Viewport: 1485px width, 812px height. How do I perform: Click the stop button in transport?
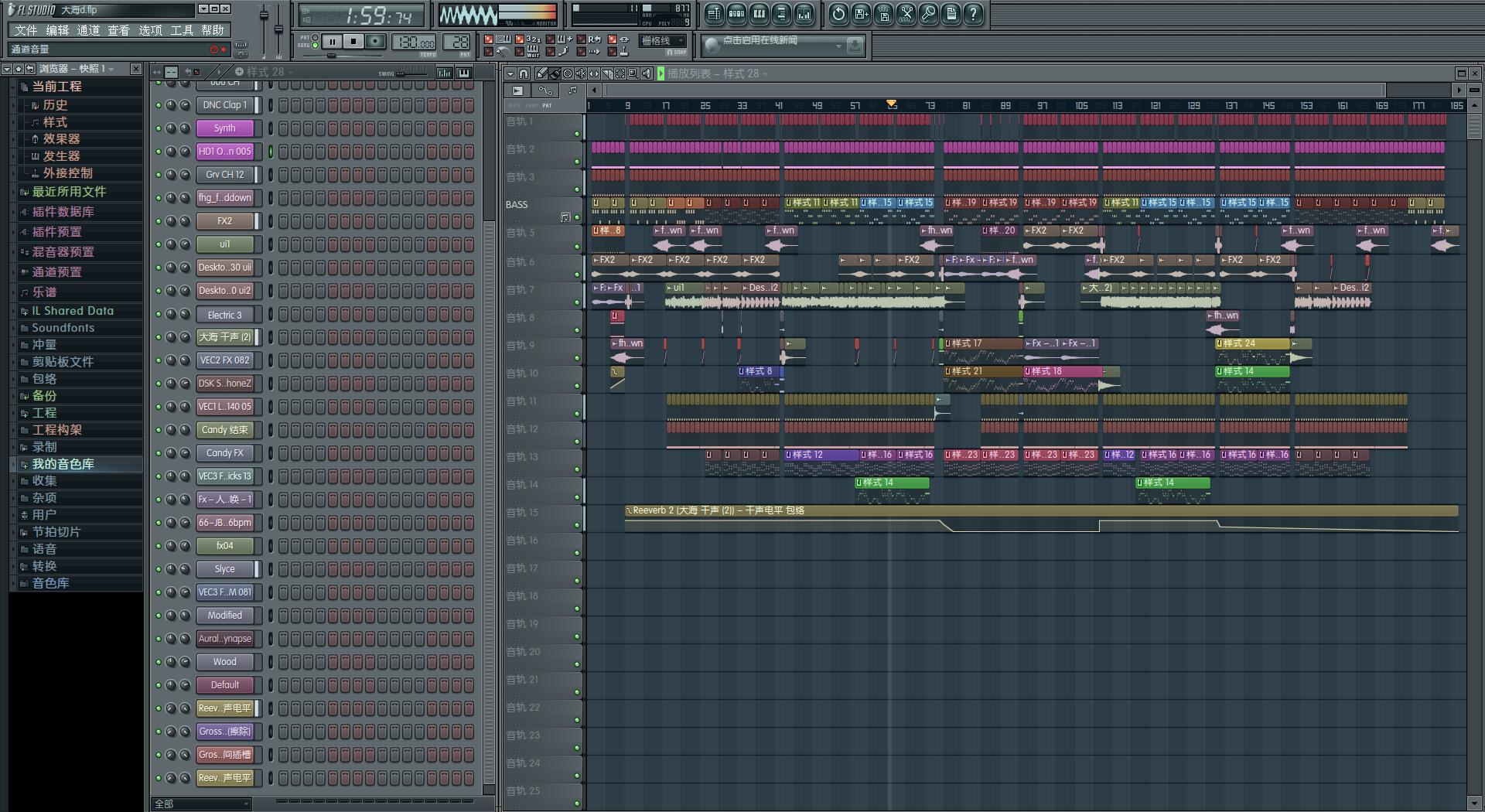click(353, 42)
